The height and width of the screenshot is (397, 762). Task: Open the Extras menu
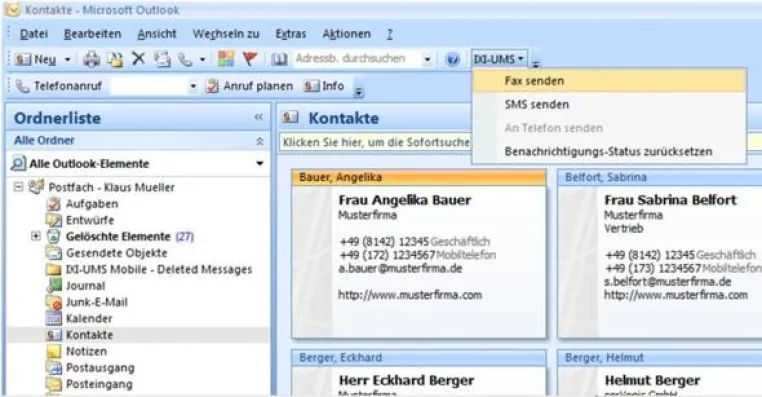click(291, 34)
